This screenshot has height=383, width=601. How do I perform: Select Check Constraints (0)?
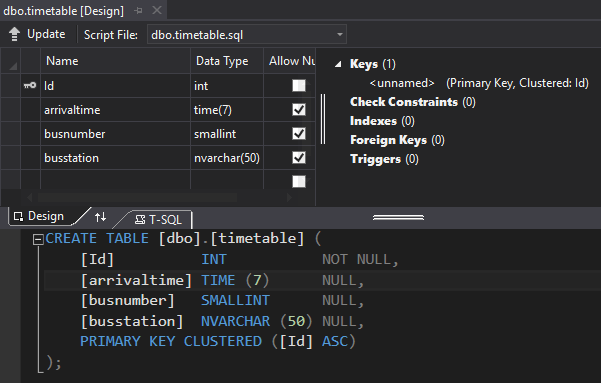click(412, 102)
